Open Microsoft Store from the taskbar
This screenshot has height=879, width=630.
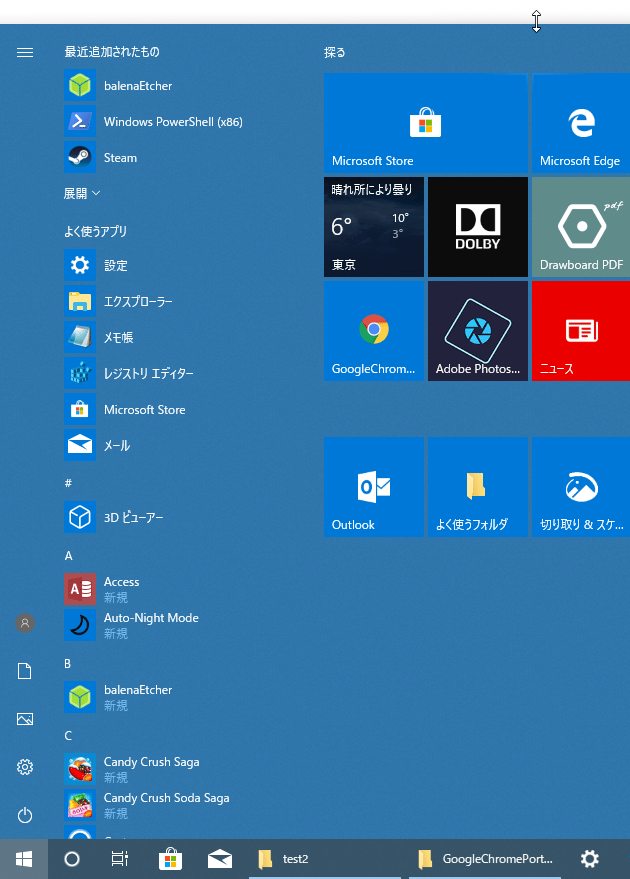170,859
